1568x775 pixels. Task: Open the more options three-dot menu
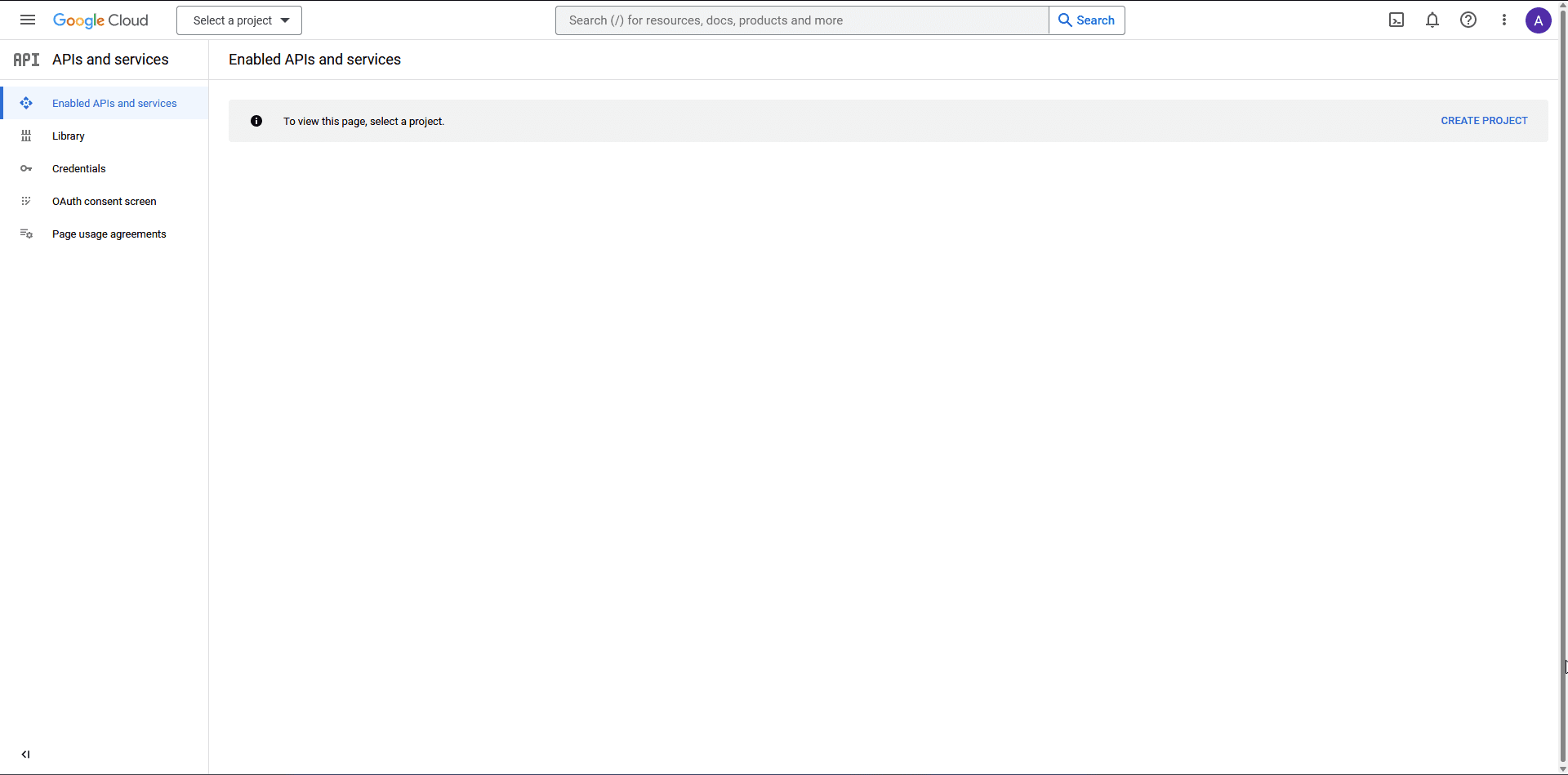1503,20
